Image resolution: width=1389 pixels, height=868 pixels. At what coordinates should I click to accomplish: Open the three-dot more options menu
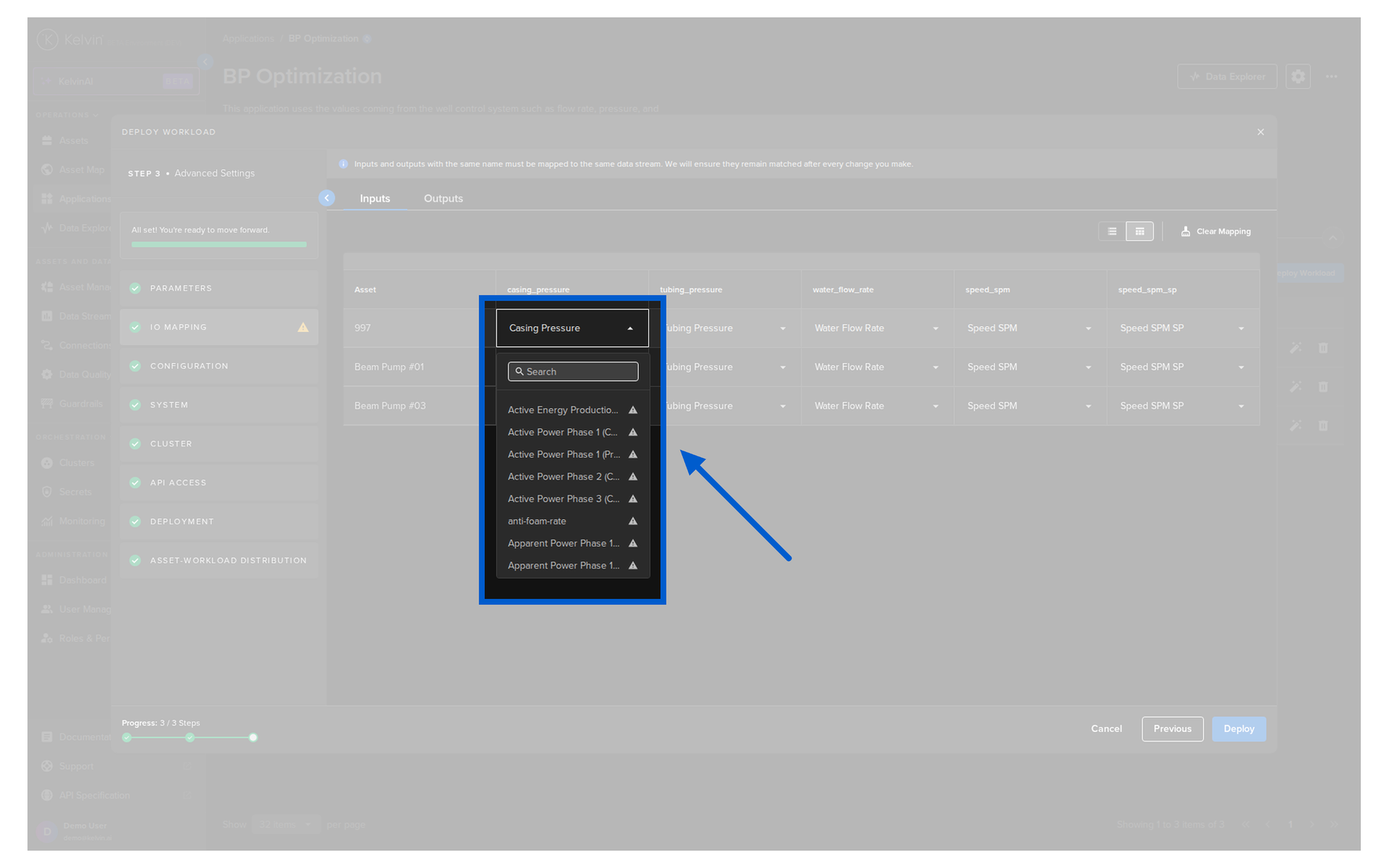click(x=1331, y=77)
